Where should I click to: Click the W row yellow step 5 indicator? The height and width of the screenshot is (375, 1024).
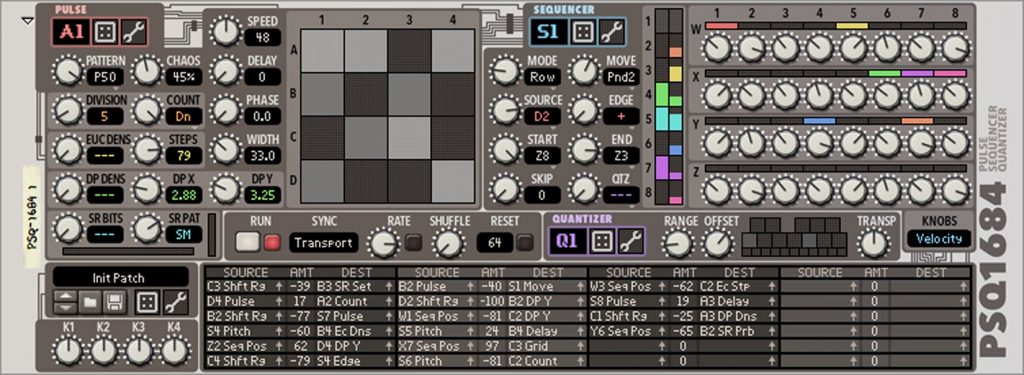852,25
